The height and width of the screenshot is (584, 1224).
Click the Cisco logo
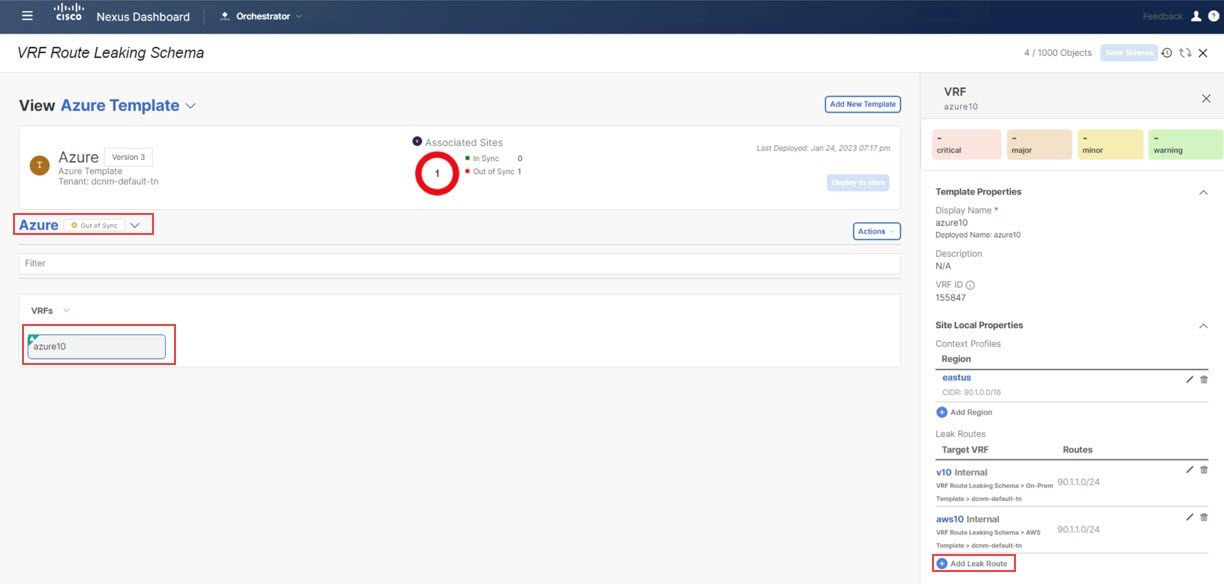(x=68, y=15)
